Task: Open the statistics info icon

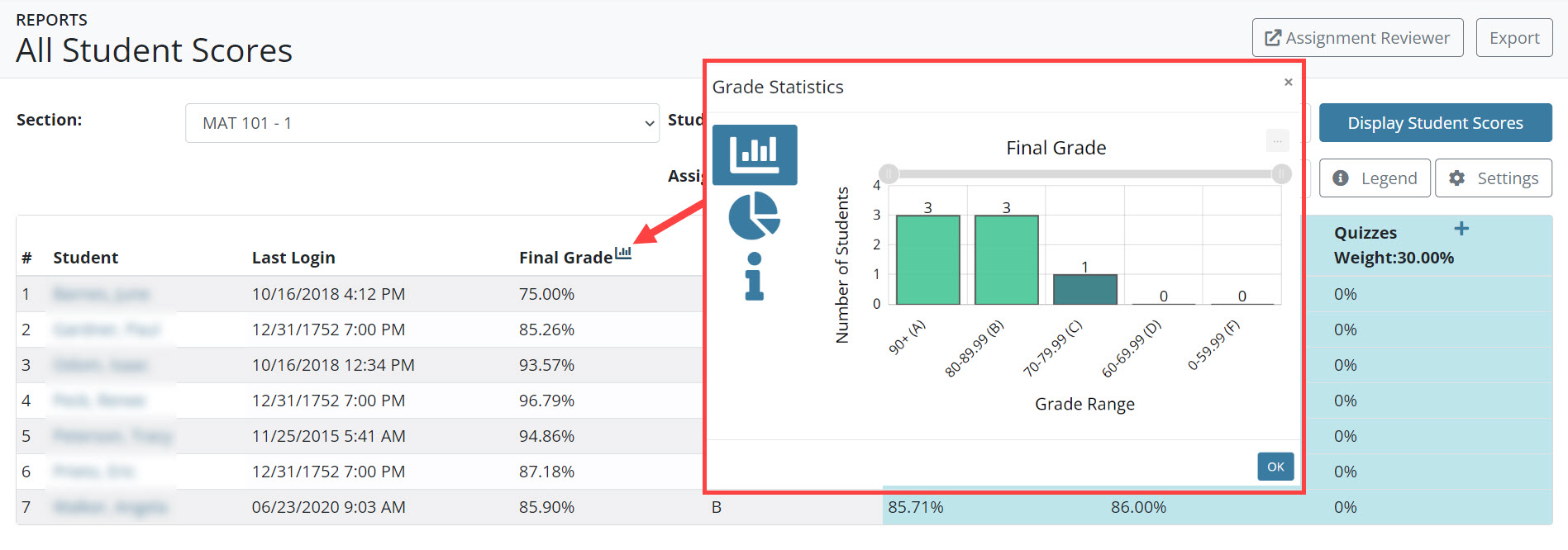Action: 753,276
